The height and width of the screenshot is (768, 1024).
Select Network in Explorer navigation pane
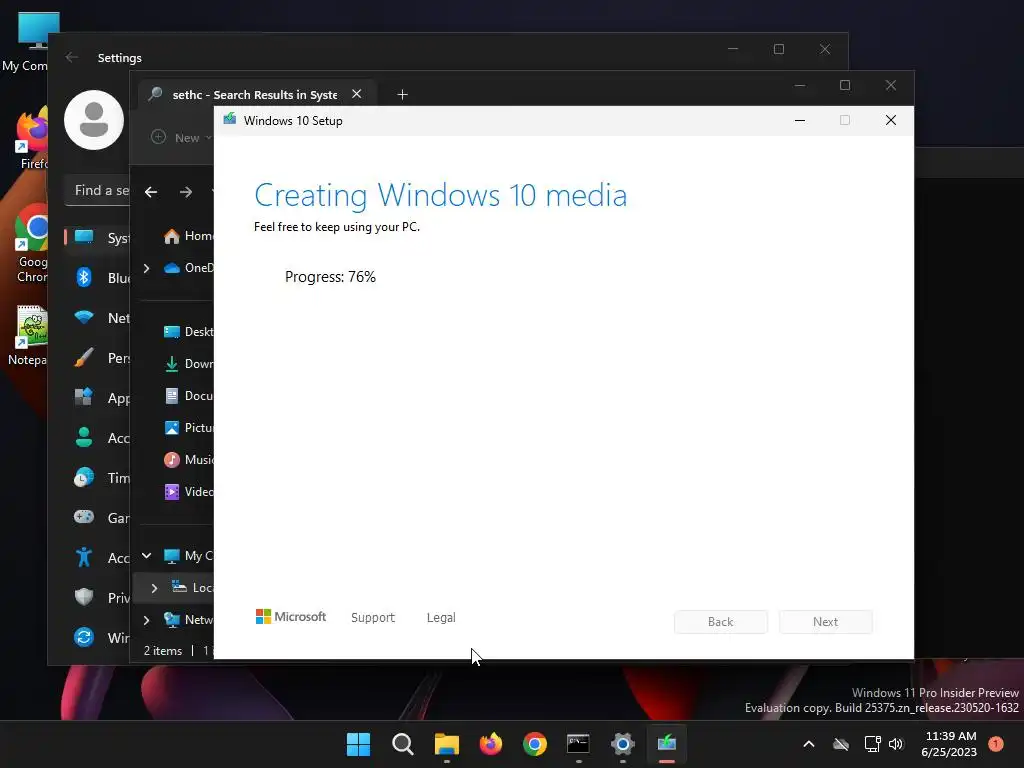coord(188,620)
